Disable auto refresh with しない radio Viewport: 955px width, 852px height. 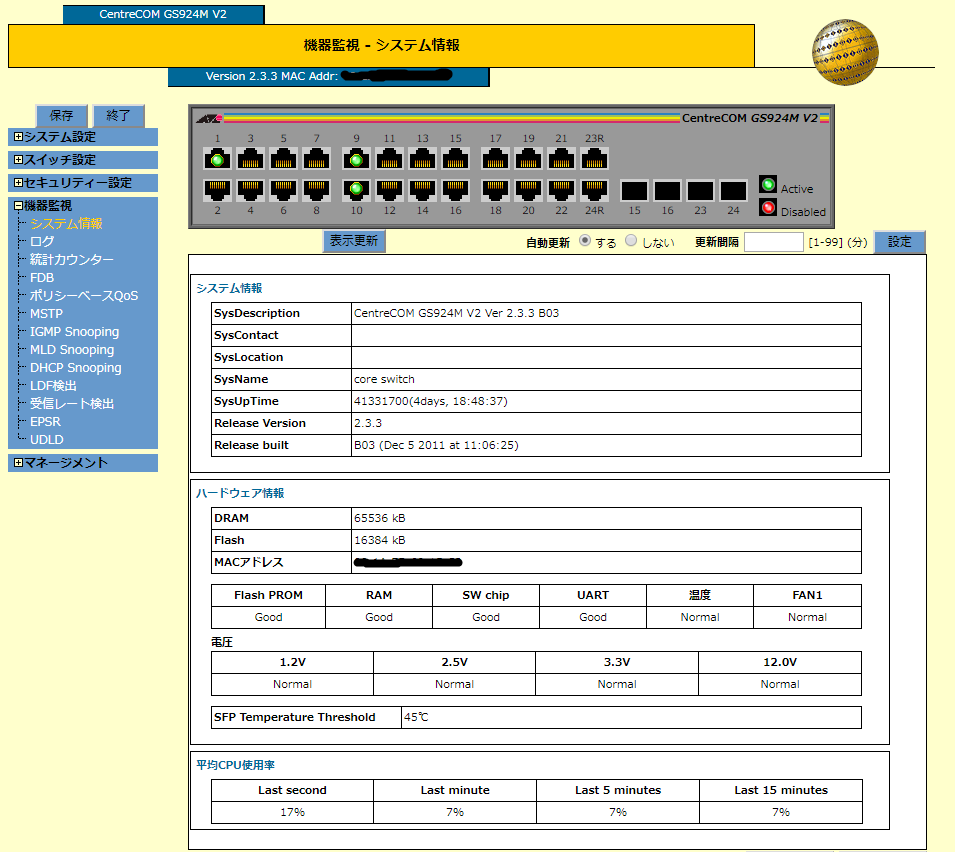point(631,241)
